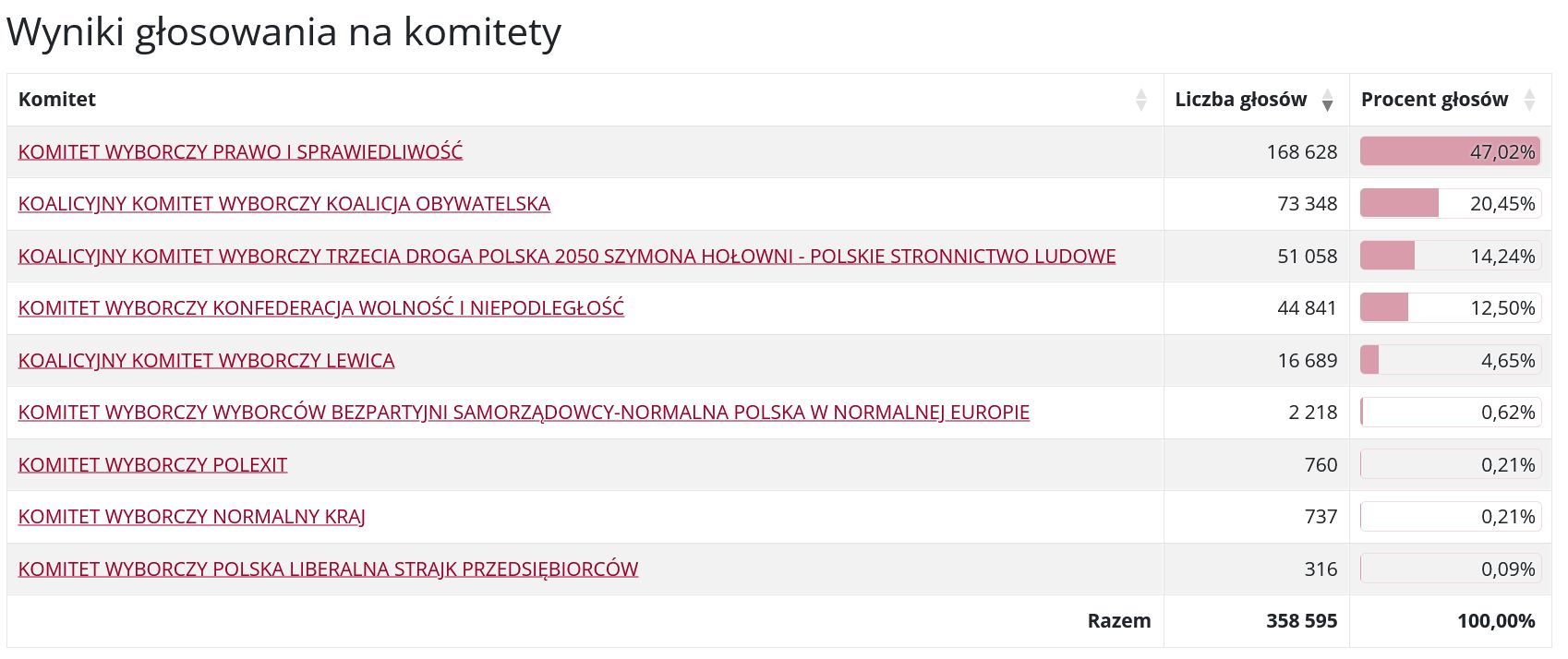The height and width of the screenshot is (659, 1568).
Task: Click the 47,02% progress bar
Action: tap(1450, 152)
